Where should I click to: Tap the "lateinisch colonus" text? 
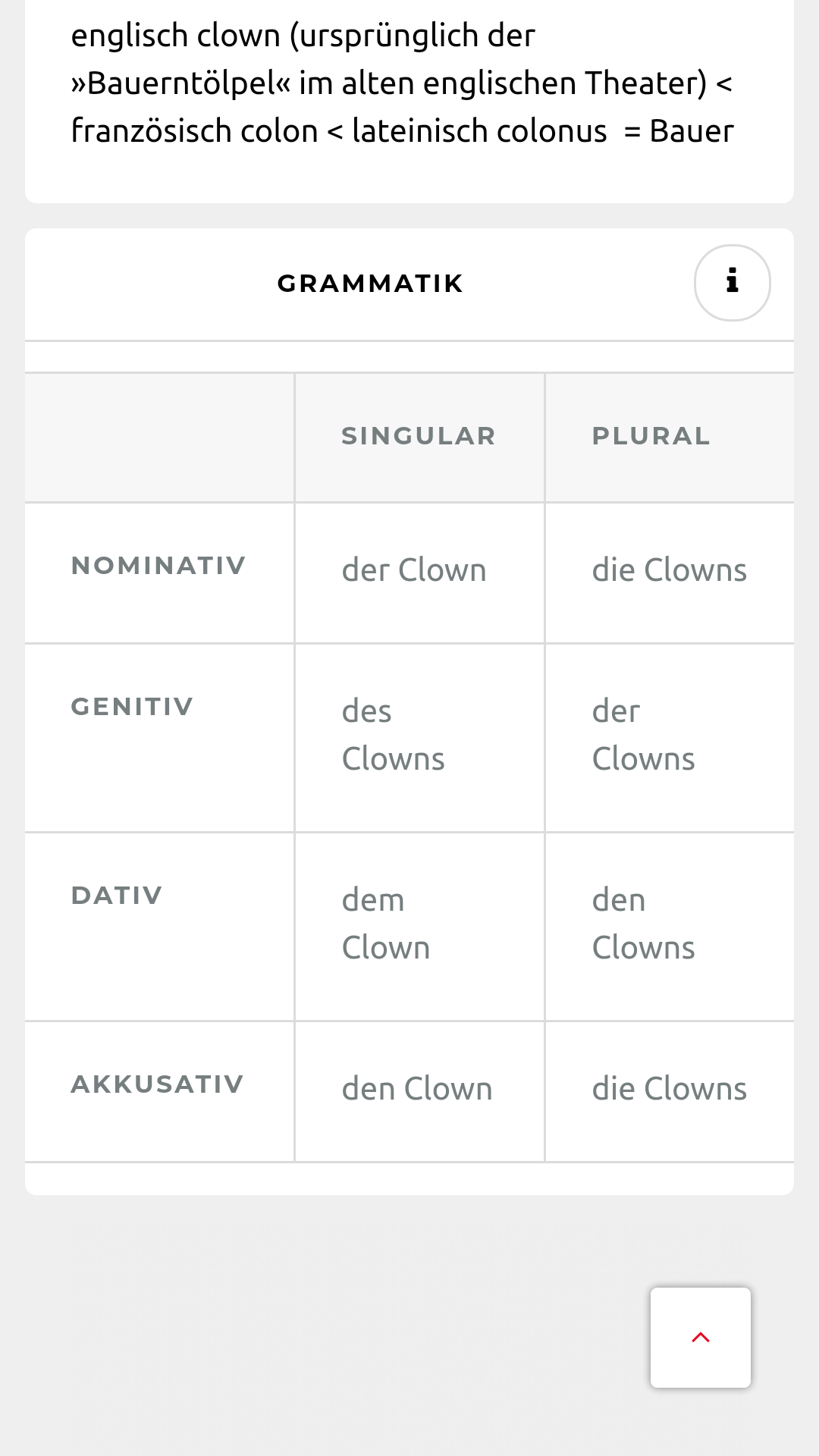pos(479,131)
